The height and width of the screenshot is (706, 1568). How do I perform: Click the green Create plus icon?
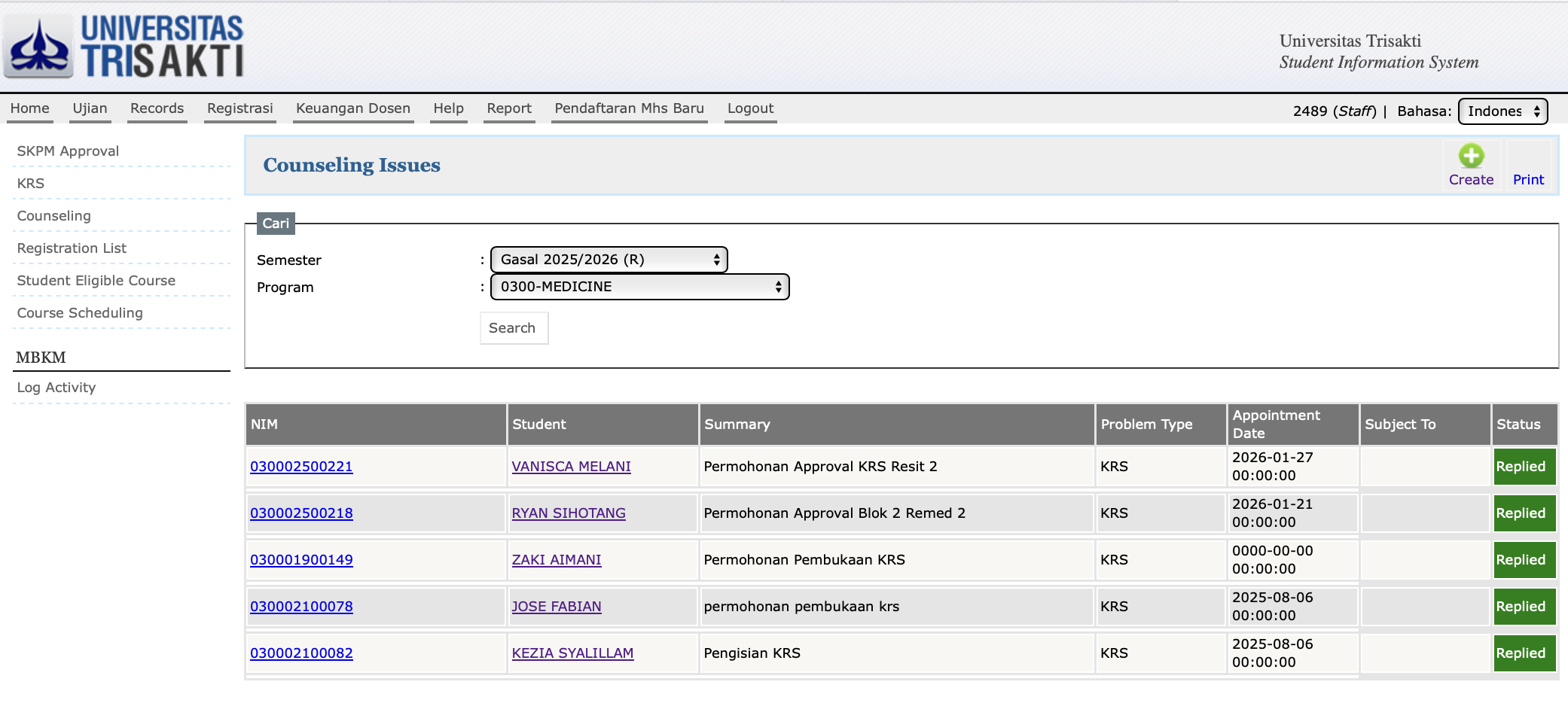(x=1470, y=157)
